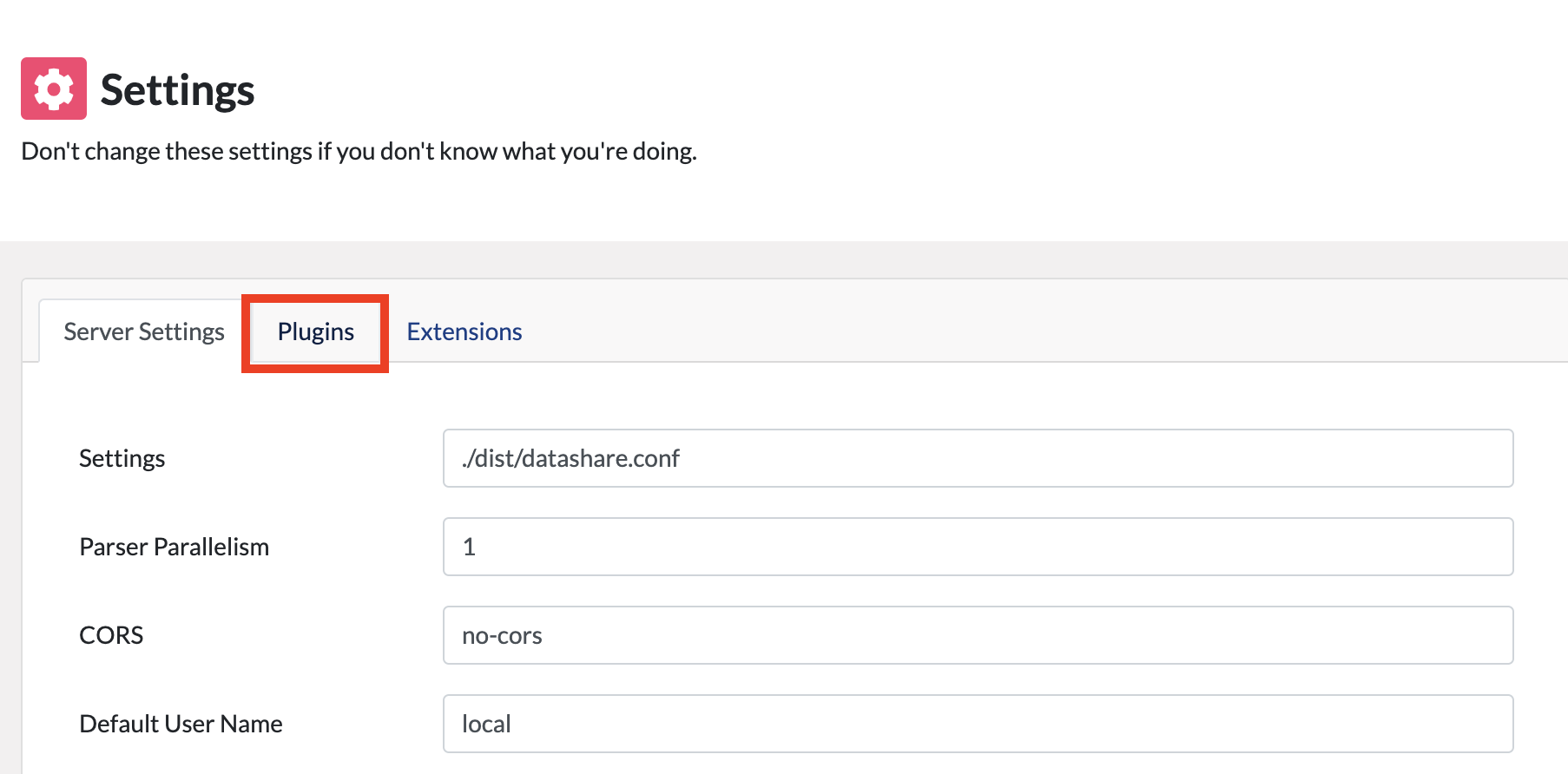Click the Default User Name field

pyautogui.click(x=978, y=724)
